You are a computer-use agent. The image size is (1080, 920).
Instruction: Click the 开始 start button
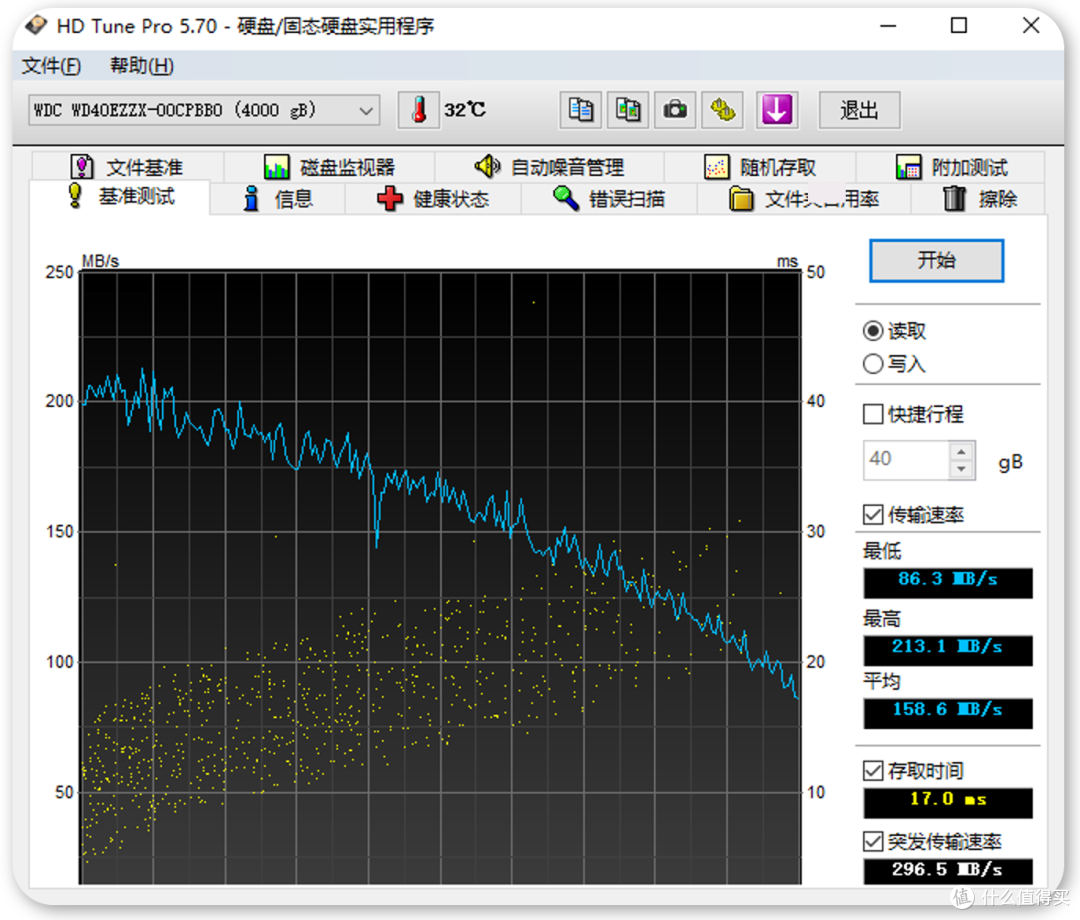936,260
